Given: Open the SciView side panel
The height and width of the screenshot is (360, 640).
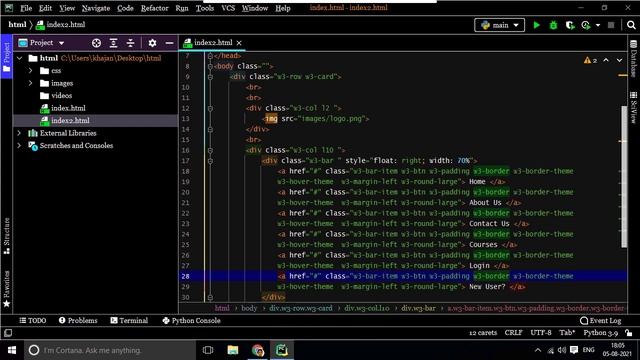Looking at the screenshot, I should [633, 107].
